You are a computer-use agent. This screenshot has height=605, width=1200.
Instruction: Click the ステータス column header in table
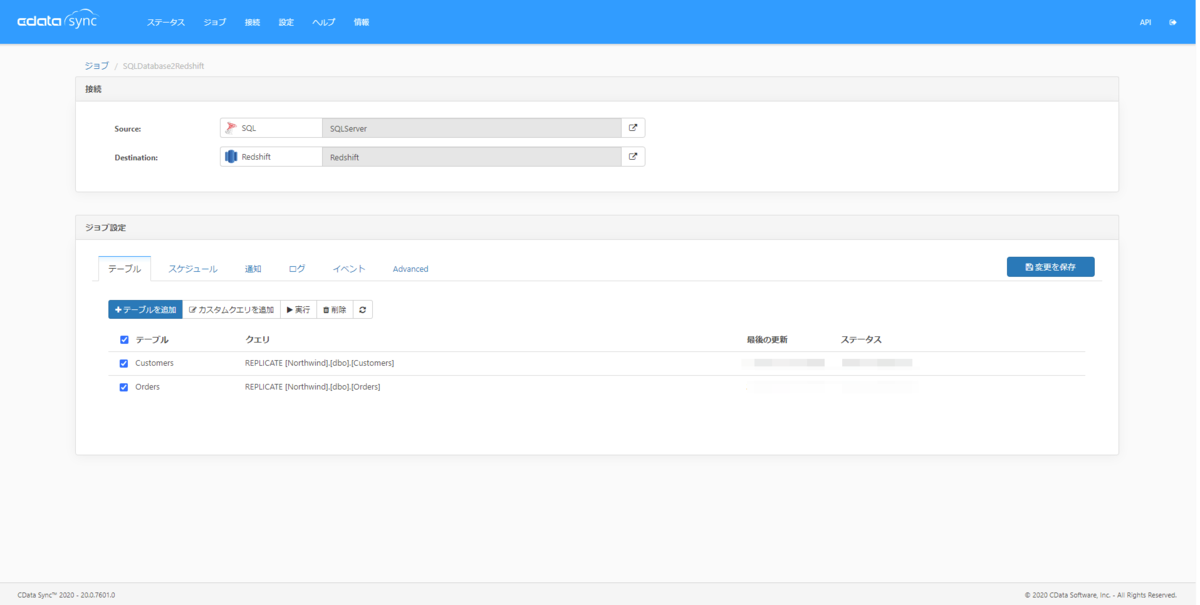click(861, 340)
